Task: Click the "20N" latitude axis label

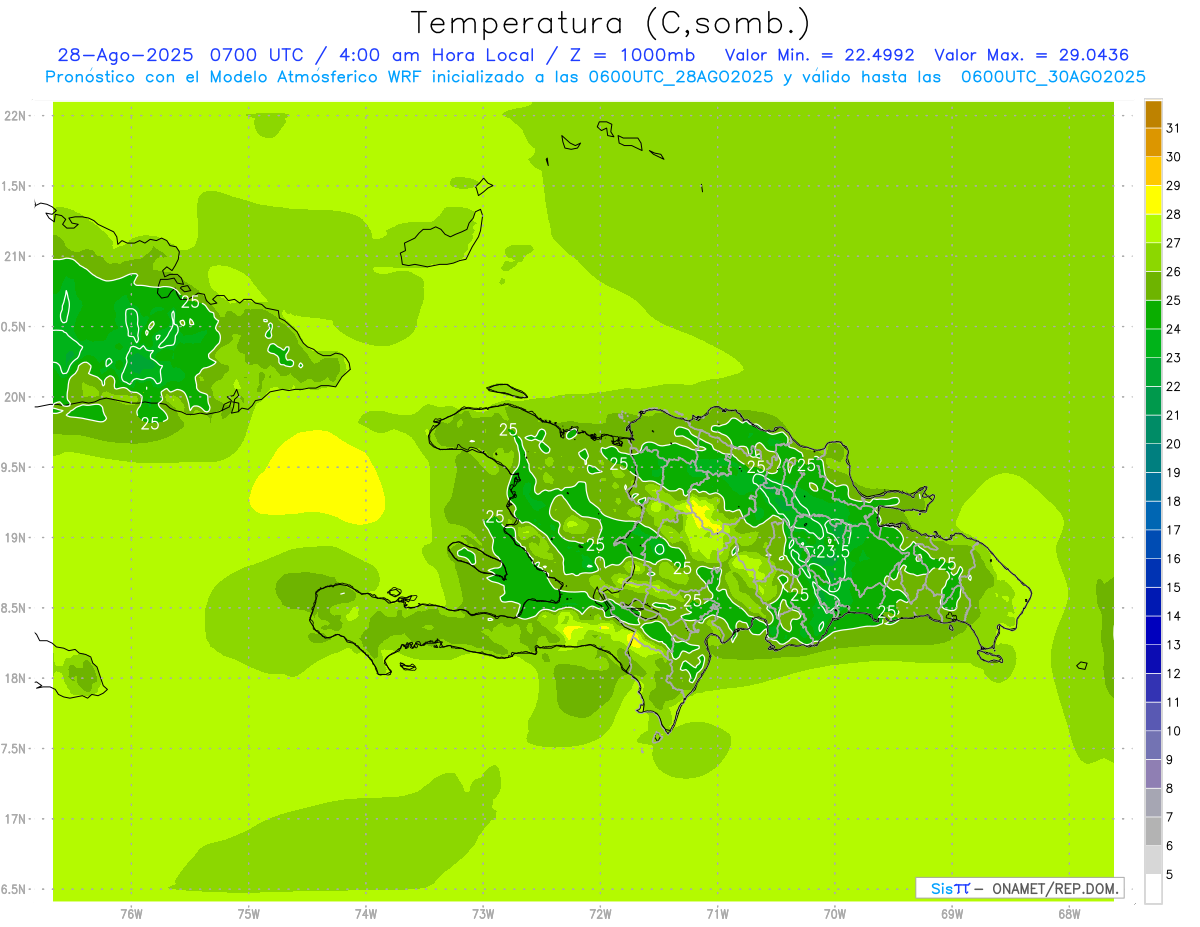Action: click(x=14, y=397)
